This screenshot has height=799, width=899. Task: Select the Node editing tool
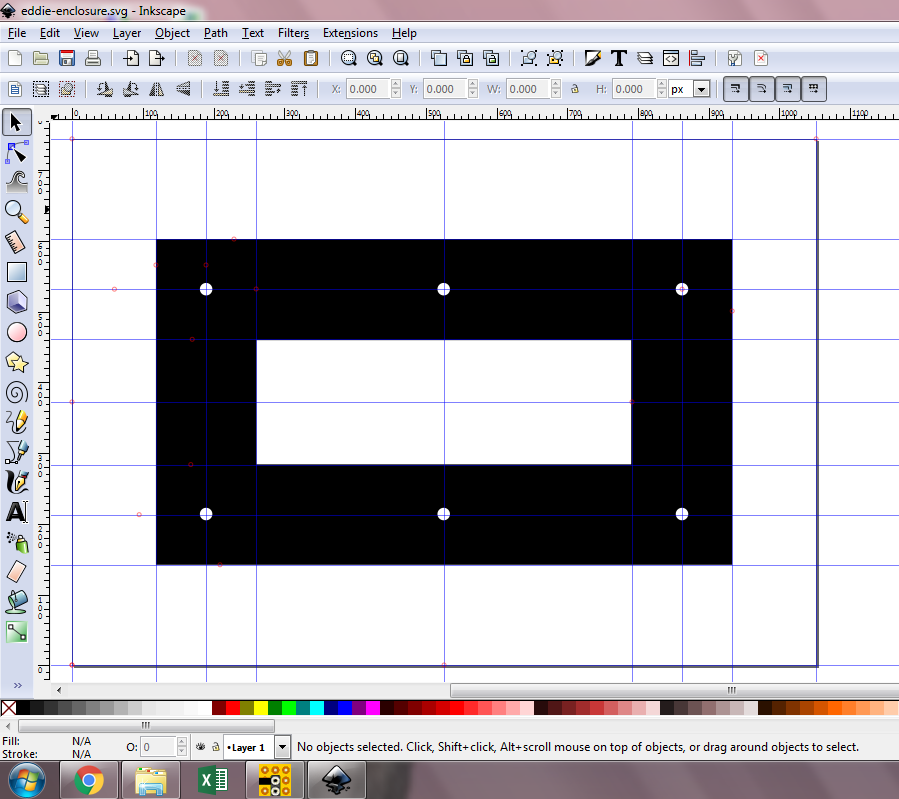click(x=16, y=152)
